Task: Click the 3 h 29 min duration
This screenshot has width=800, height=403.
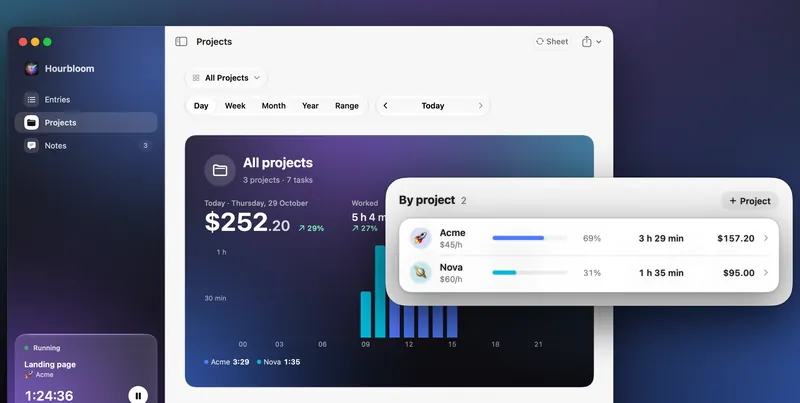Action: (x=661, y=238)
